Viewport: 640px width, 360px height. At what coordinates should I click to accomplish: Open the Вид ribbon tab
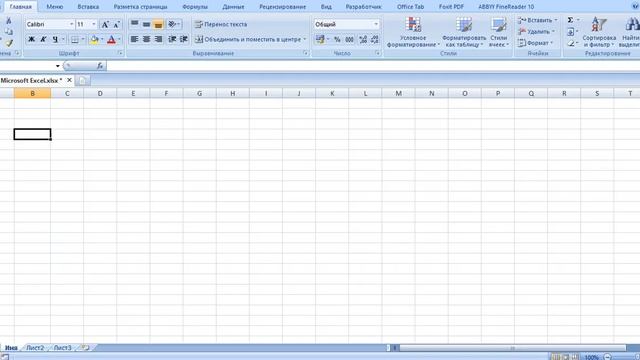pyautogui.click(x=326, y=7)
